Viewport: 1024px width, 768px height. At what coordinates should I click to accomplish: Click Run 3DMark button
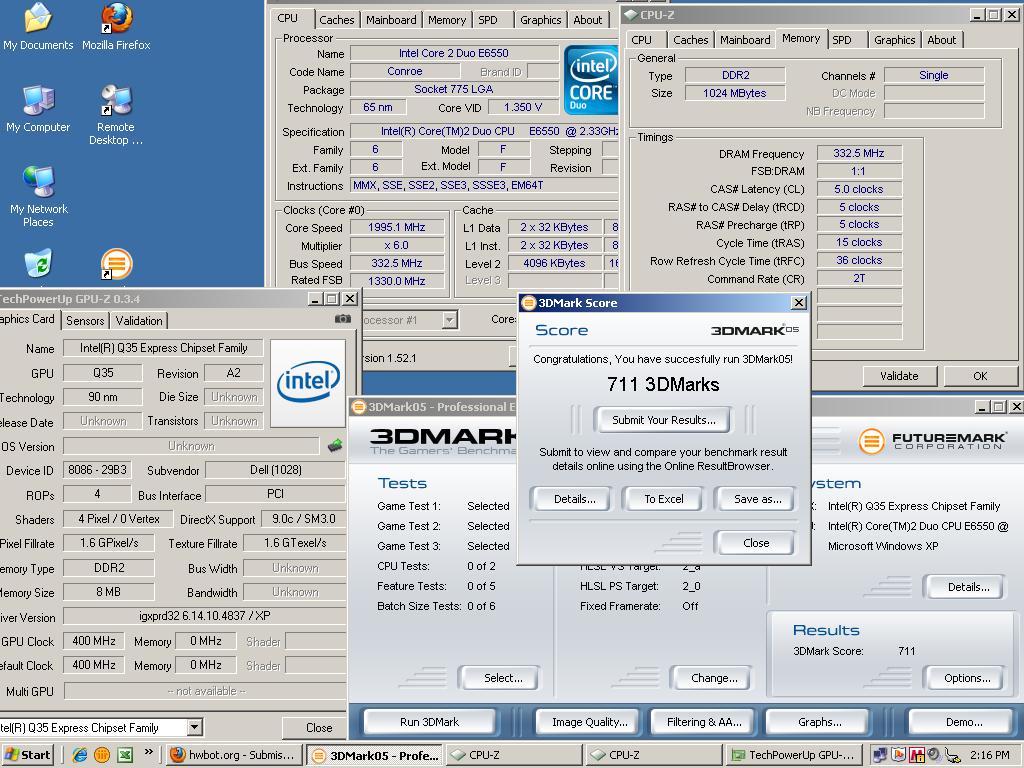click(x=429, y=722)
